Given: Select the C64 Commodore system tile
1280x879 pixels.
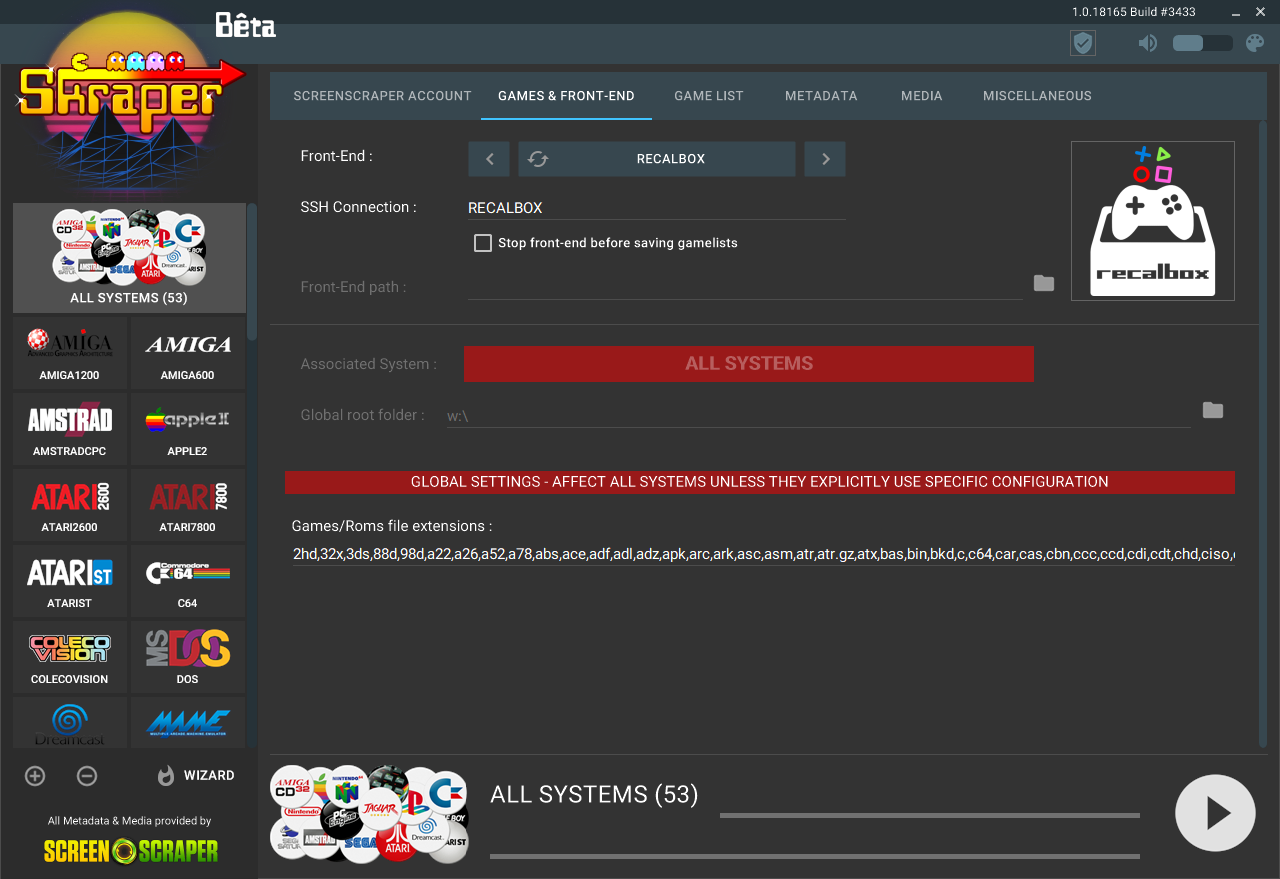Looking at the screenshot, I should point(188,582).
